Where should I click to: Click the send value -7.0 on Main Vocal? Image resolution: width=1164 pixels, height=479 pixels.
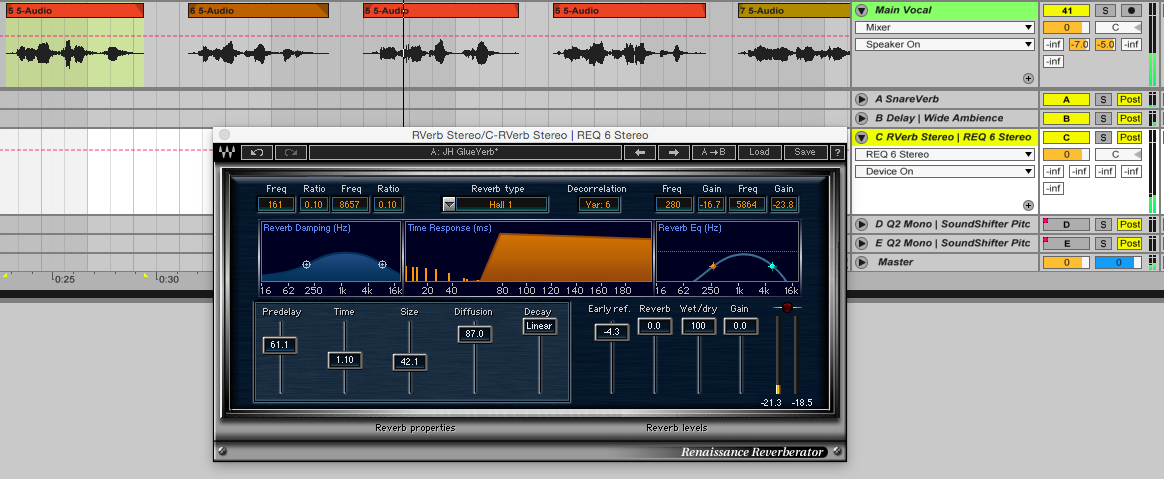tap(1079, 45)
